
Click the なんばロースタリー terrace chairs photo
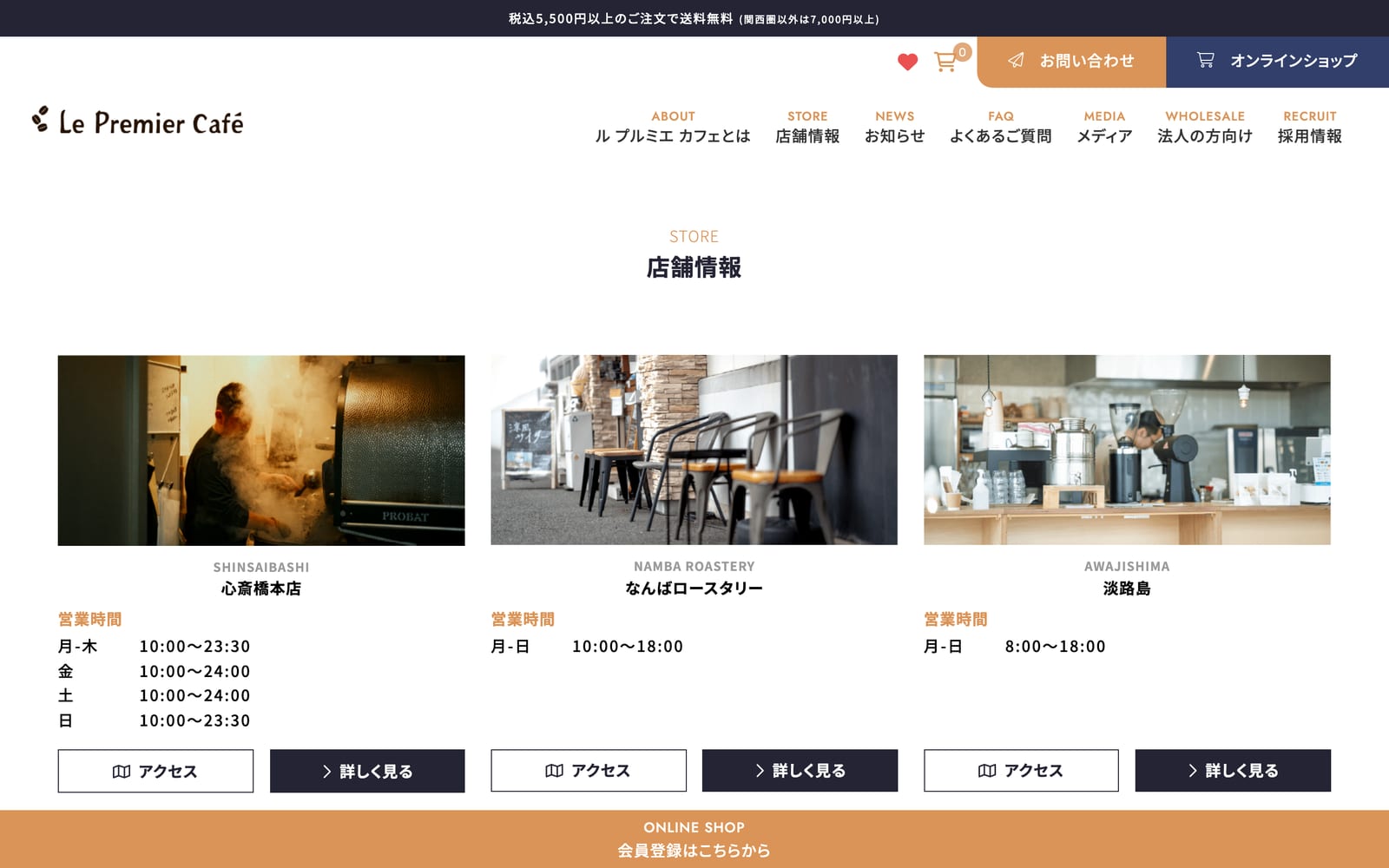tap(694, 450)
